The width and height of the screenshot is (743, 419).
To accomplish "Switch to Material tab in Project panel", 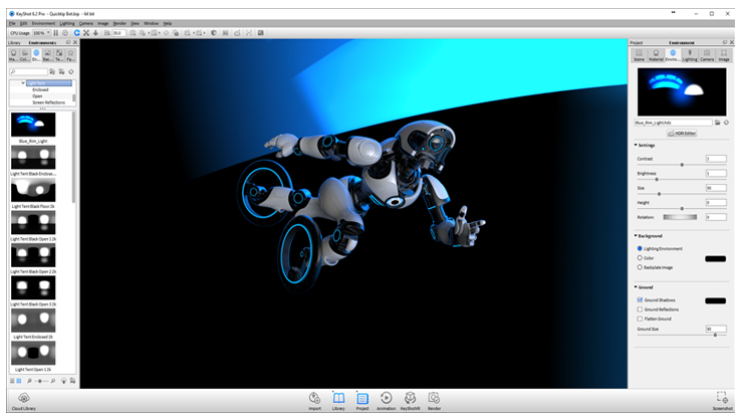I will 656,55.
